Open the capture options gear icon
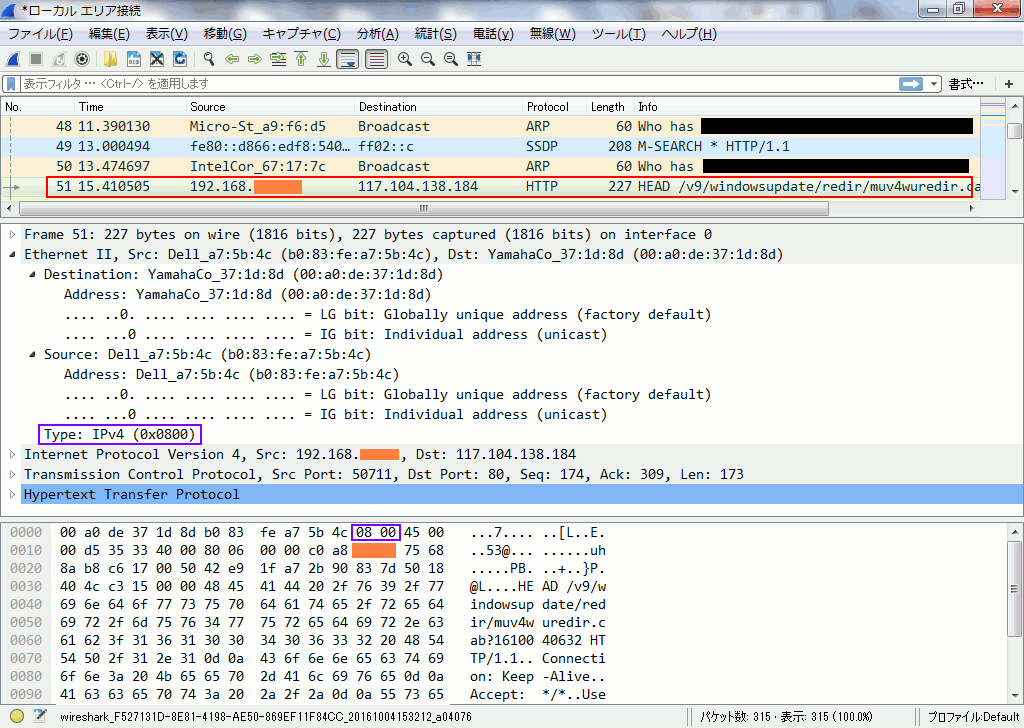 (82, 59)
